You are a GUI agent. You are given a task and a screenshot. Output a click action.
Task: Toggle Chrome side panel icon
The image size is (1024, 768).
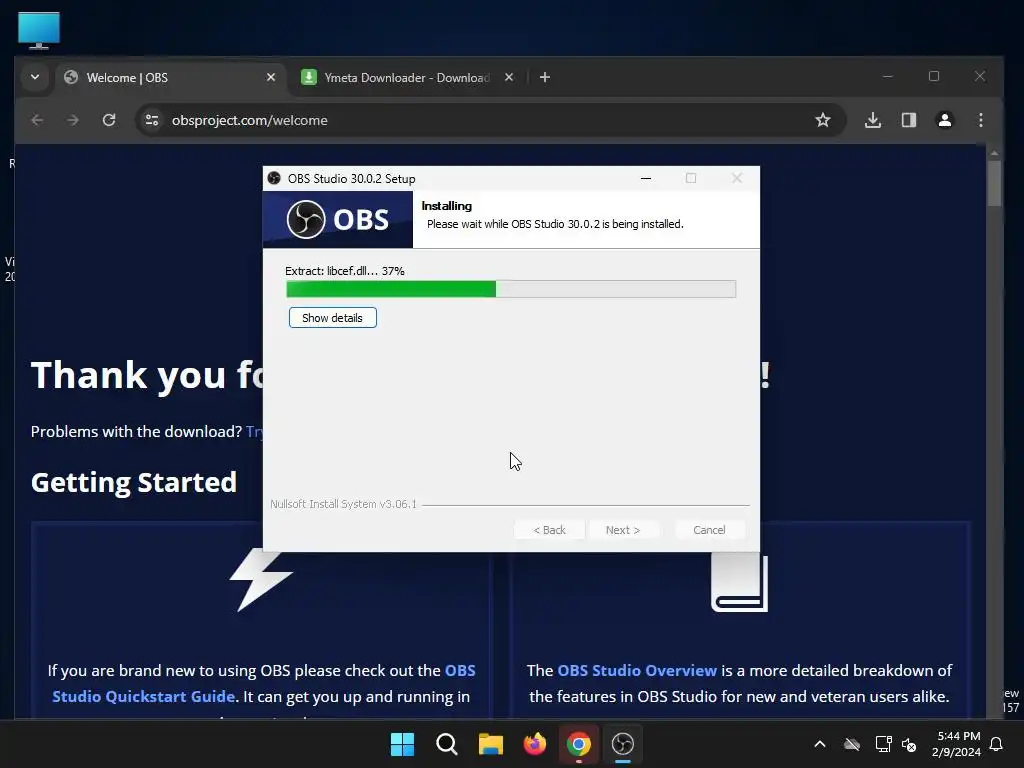point(909,120)
